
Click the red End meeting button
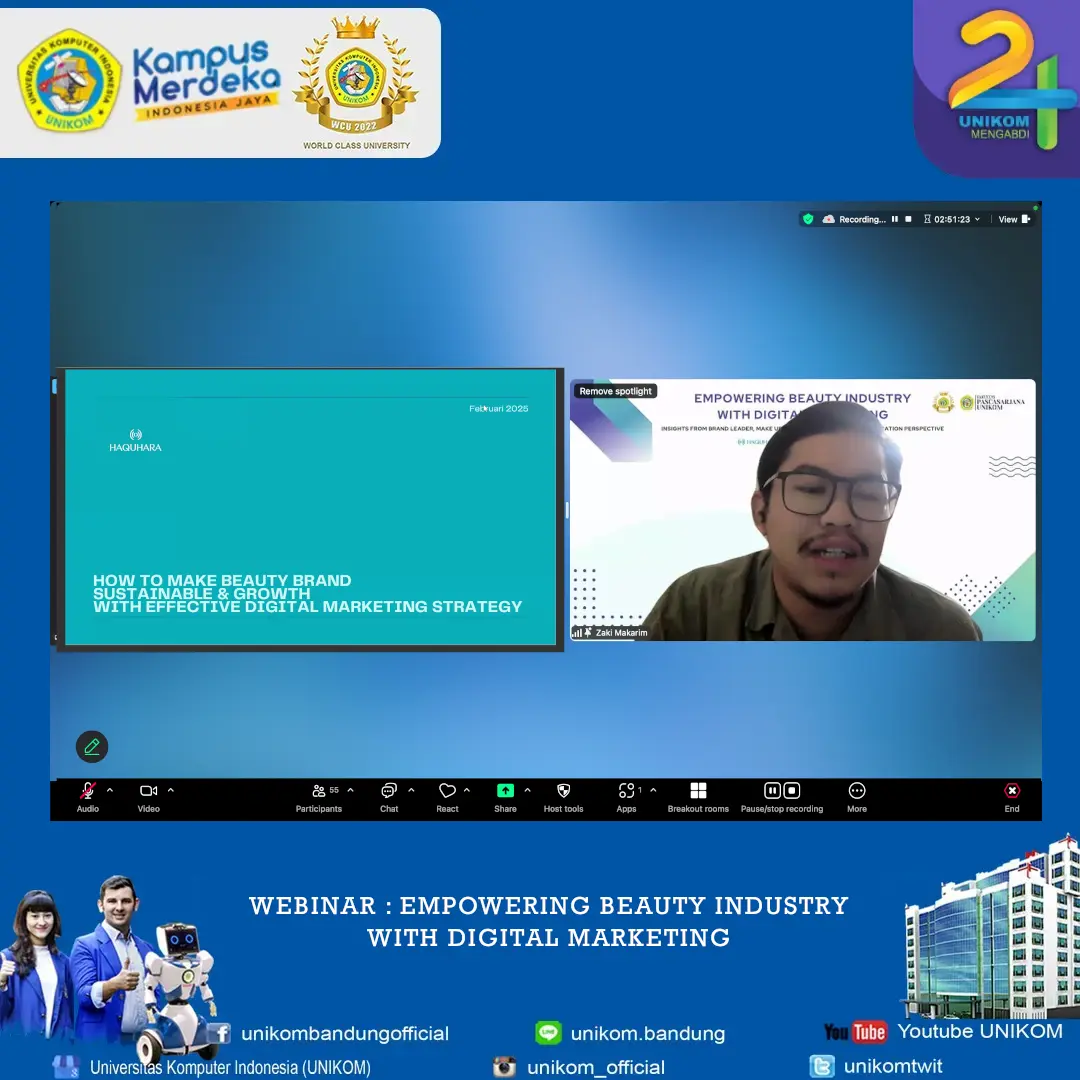click(x=1012, y=791)
